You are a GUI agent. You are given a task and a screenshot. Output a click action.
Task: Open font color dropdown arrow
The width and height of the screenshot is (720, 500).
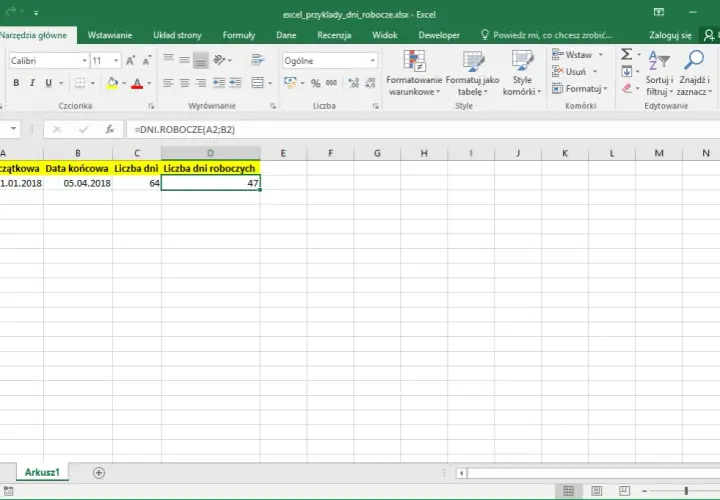(x=149, y=83)
